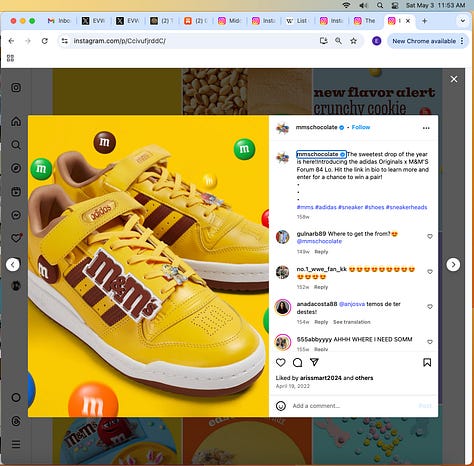Open the #sneakerheads hashtag link
Image resolution: width=474 pixels, height=466 pixels.
click(x=406, y=207)
